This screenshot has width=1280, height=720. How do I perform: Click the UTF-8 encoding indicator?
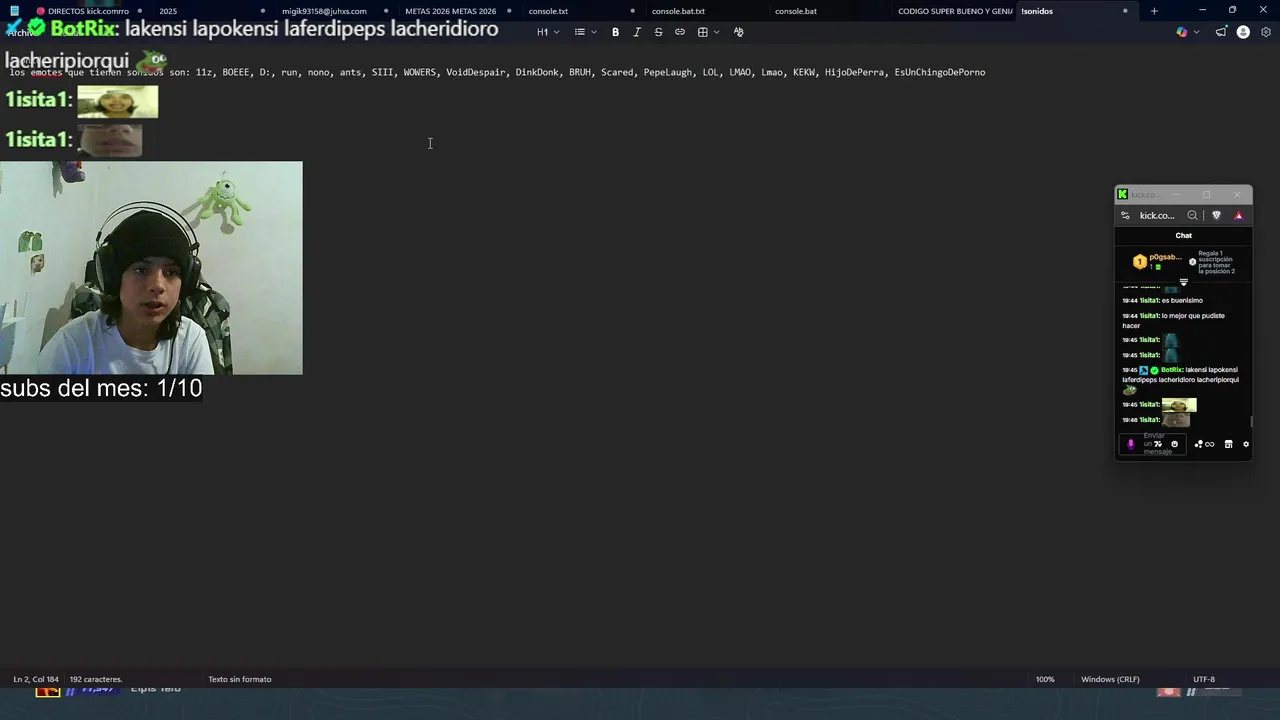click(1204, 679)
